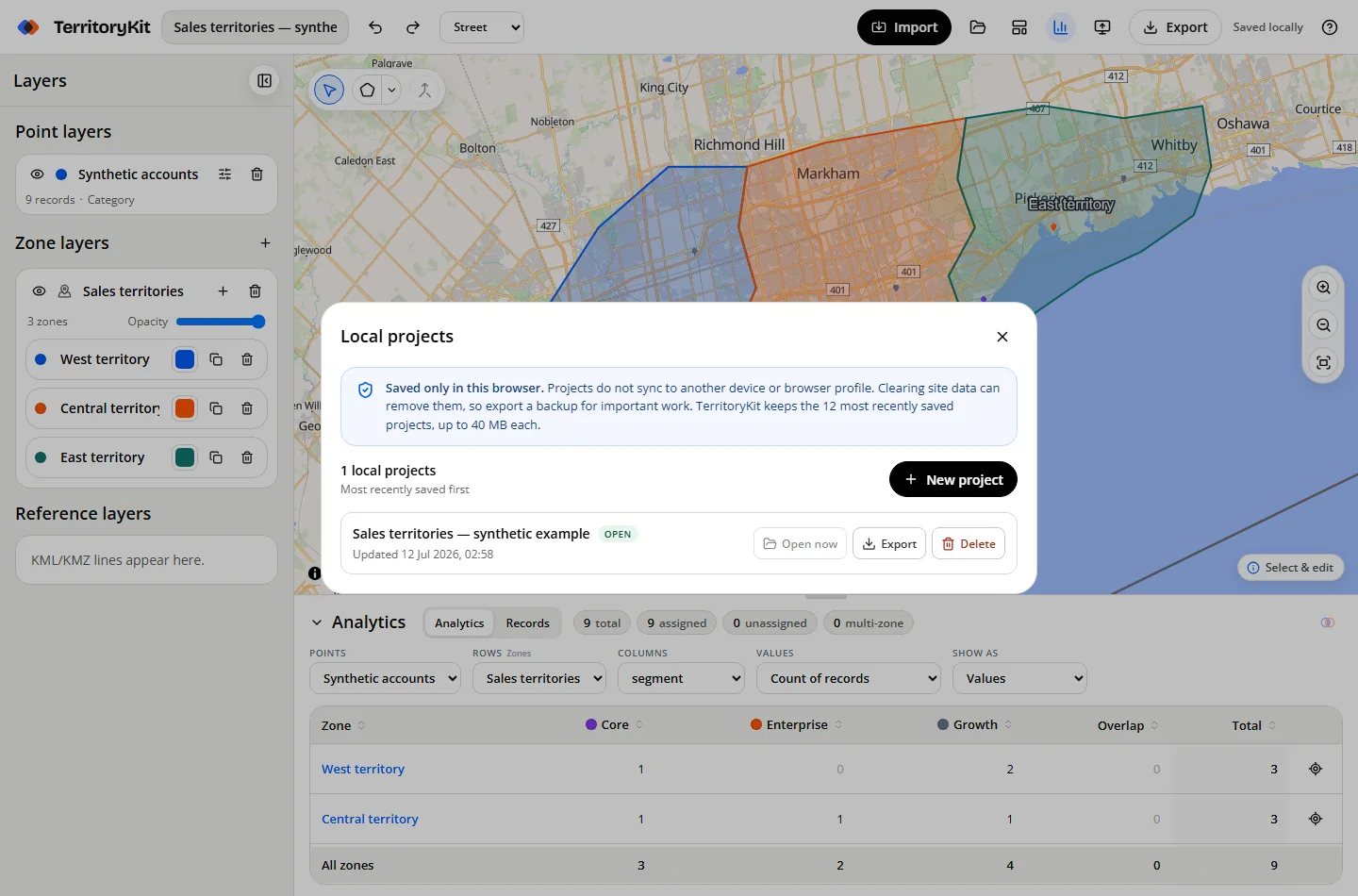Duplicate the West territory zone
Image resolution: width=1358 pixels, height=896 pixels.
coord(216,359)
